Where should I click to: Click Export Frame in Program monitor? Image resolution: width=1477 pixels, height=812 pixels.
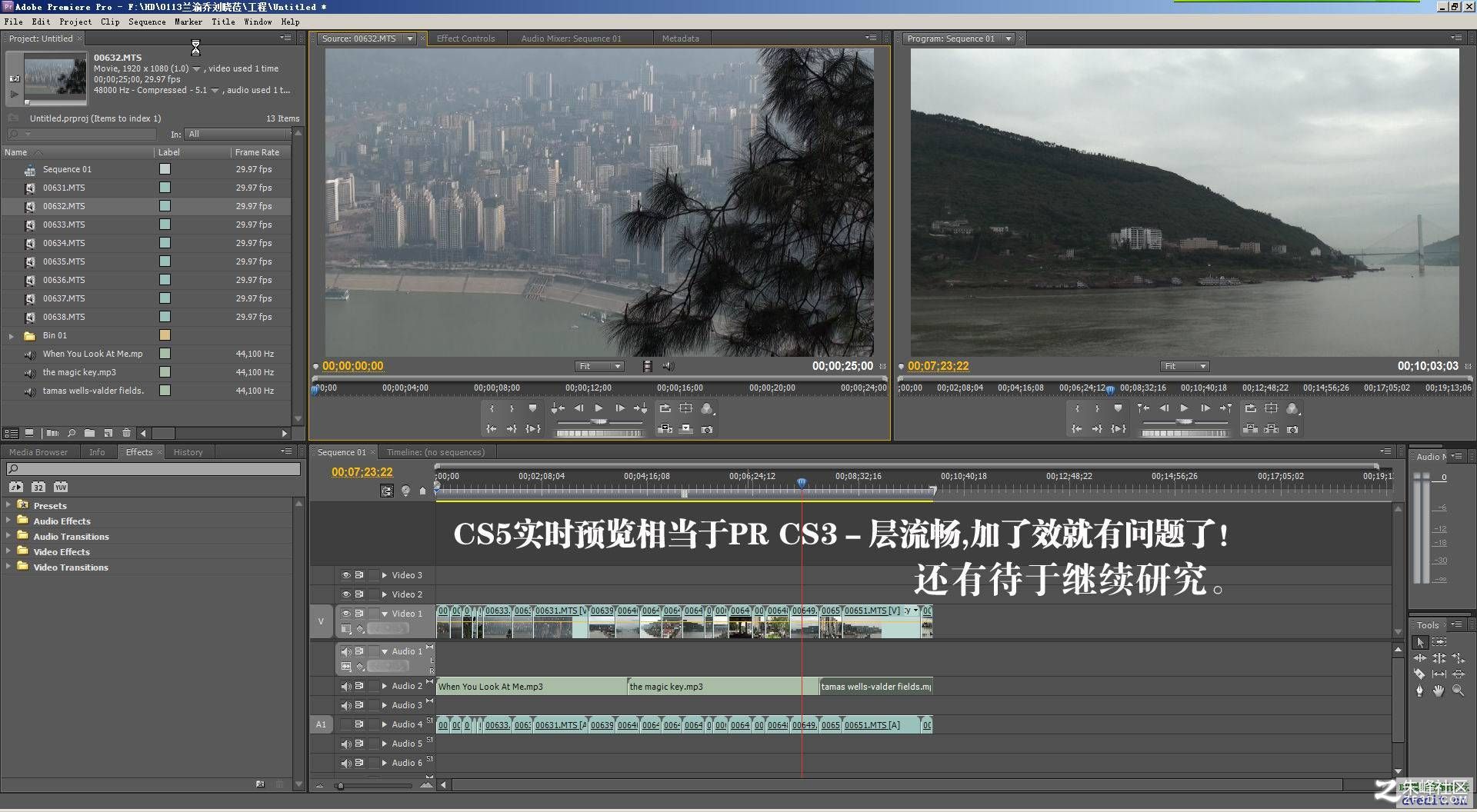coord(1292,429)
